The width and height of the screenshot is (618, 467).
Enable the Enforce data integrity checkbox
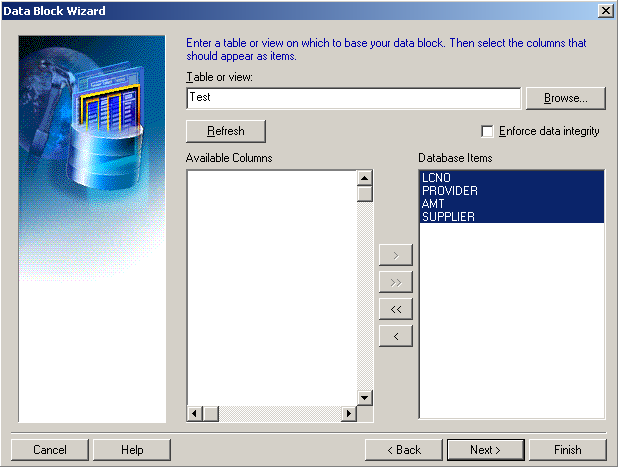[x=487, y=131]
